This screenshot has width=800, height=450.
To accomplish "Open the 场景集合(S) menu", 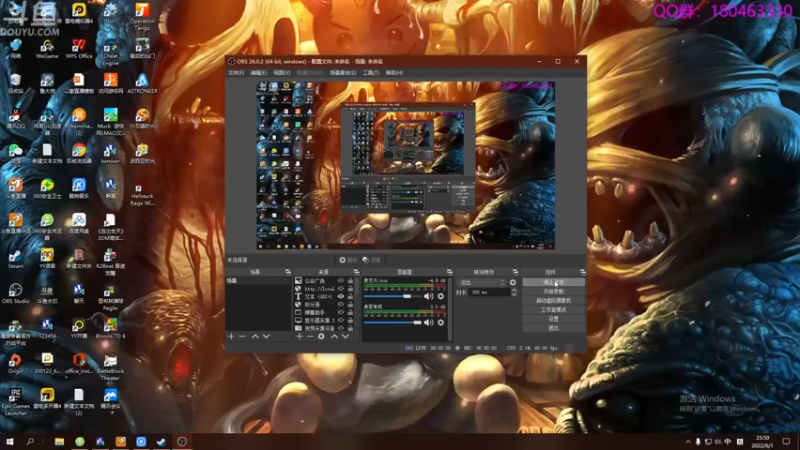I will pos(343,73).
